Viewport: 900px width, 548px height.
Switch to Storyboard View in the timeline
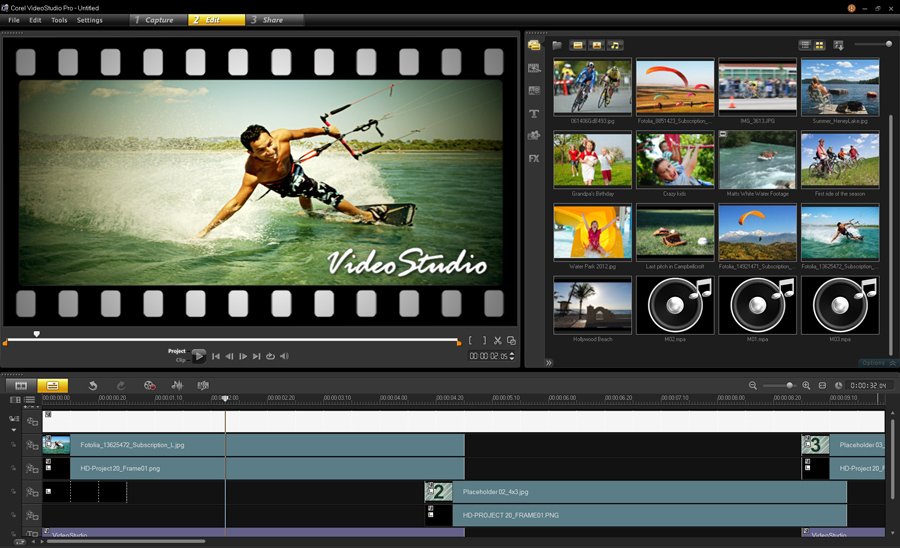pos(21,385)
